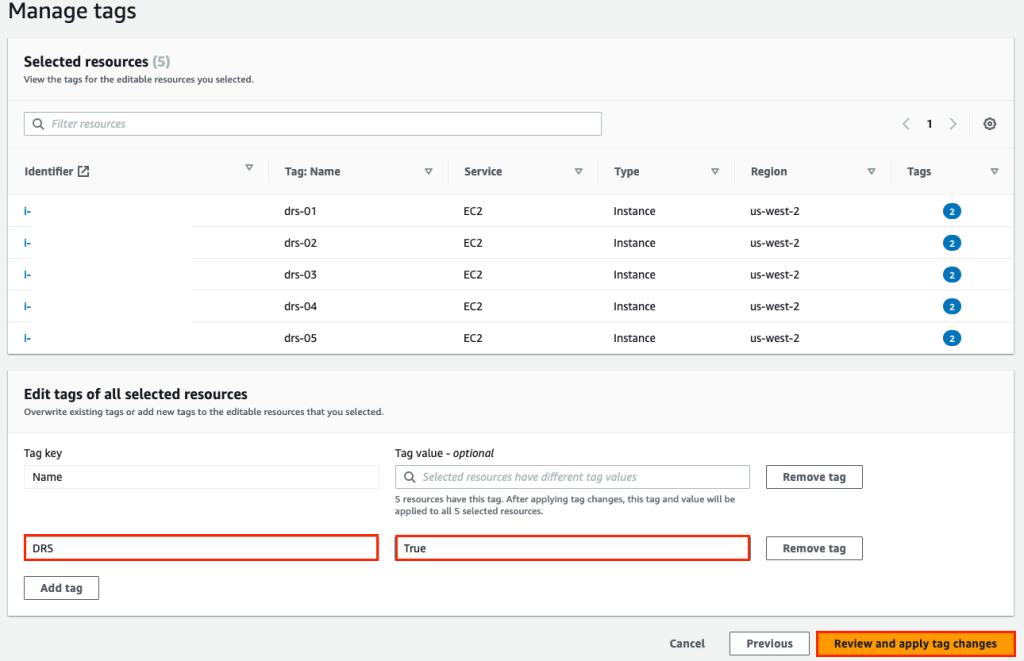Return to previous step with Previous button
Screen dimensions: 1024x661
(x=769, y=643)
